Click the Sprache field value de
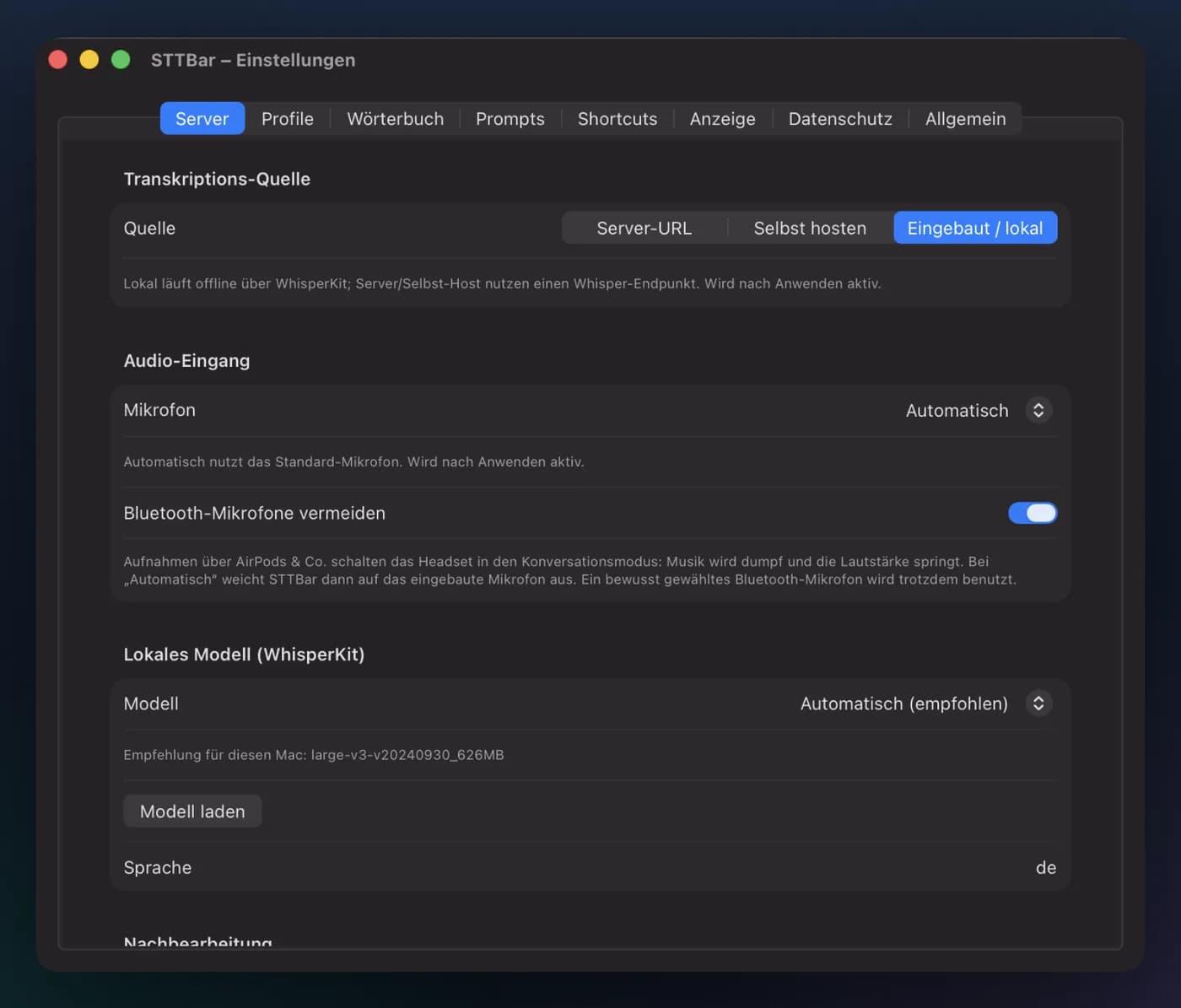 pos(1046,868)
